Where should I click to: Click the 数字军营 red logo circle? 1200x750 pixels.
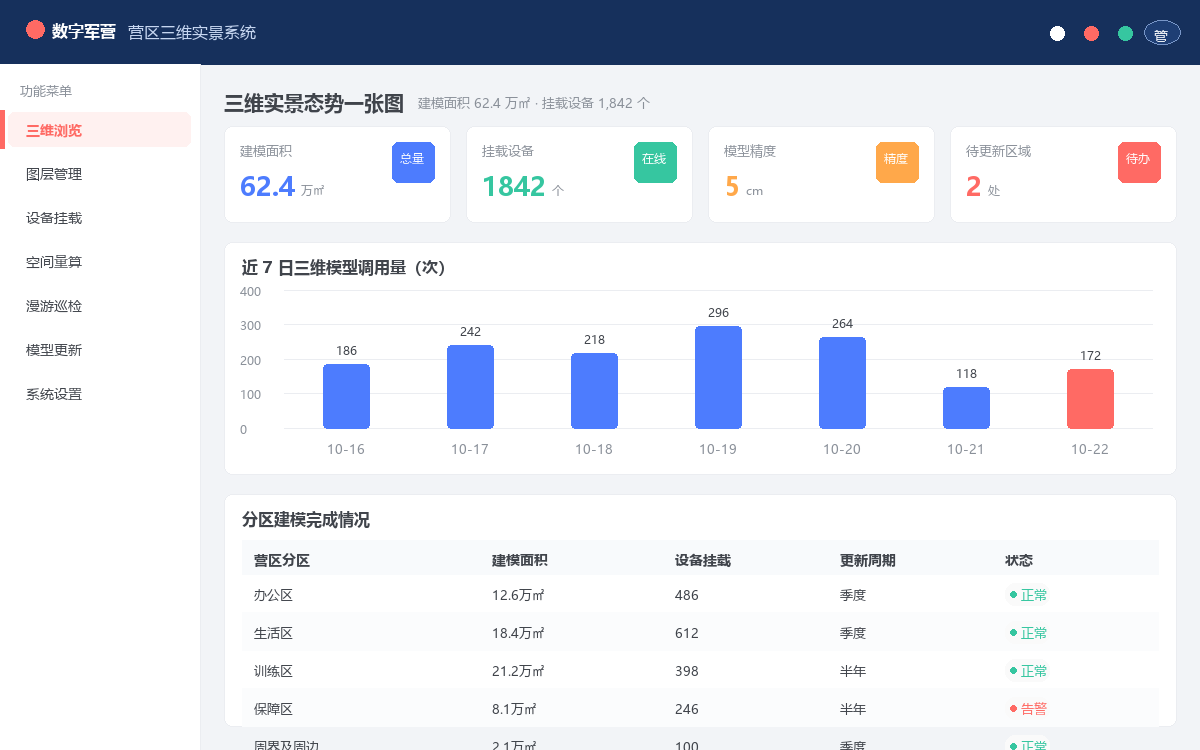pos(35,30)
